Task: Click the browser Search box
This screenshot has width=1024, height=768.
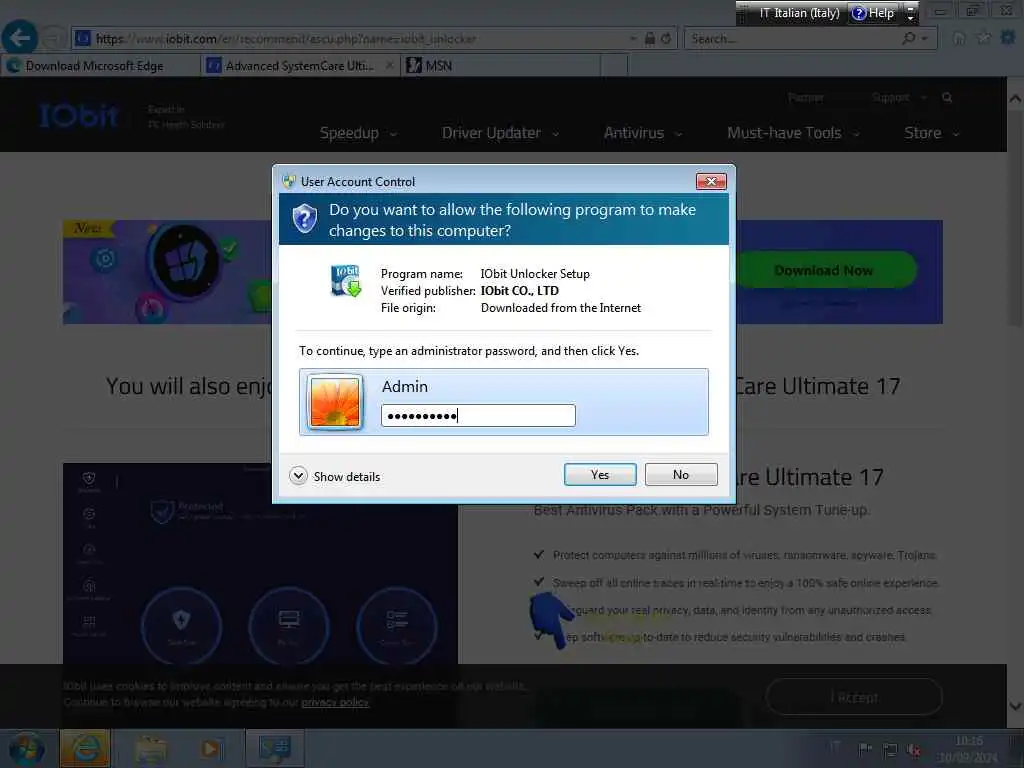Action: click(x=793, y=39)
